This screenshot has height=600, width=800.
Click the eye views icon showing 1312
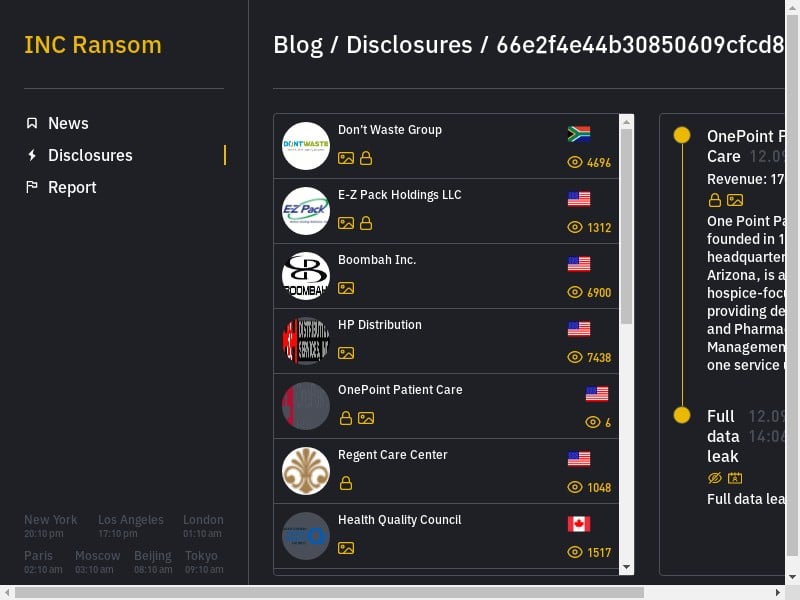point(574,227)
